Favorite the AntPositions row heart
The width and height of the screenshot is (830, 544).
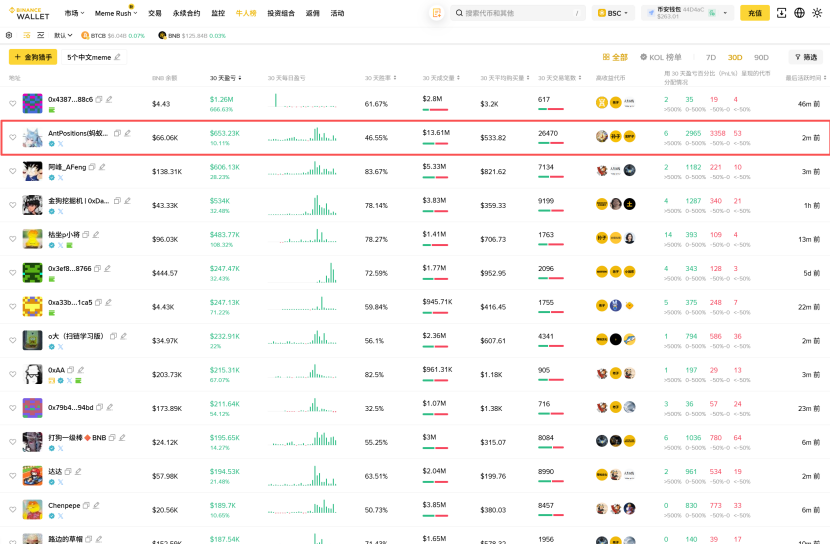(x=13, y=138)
